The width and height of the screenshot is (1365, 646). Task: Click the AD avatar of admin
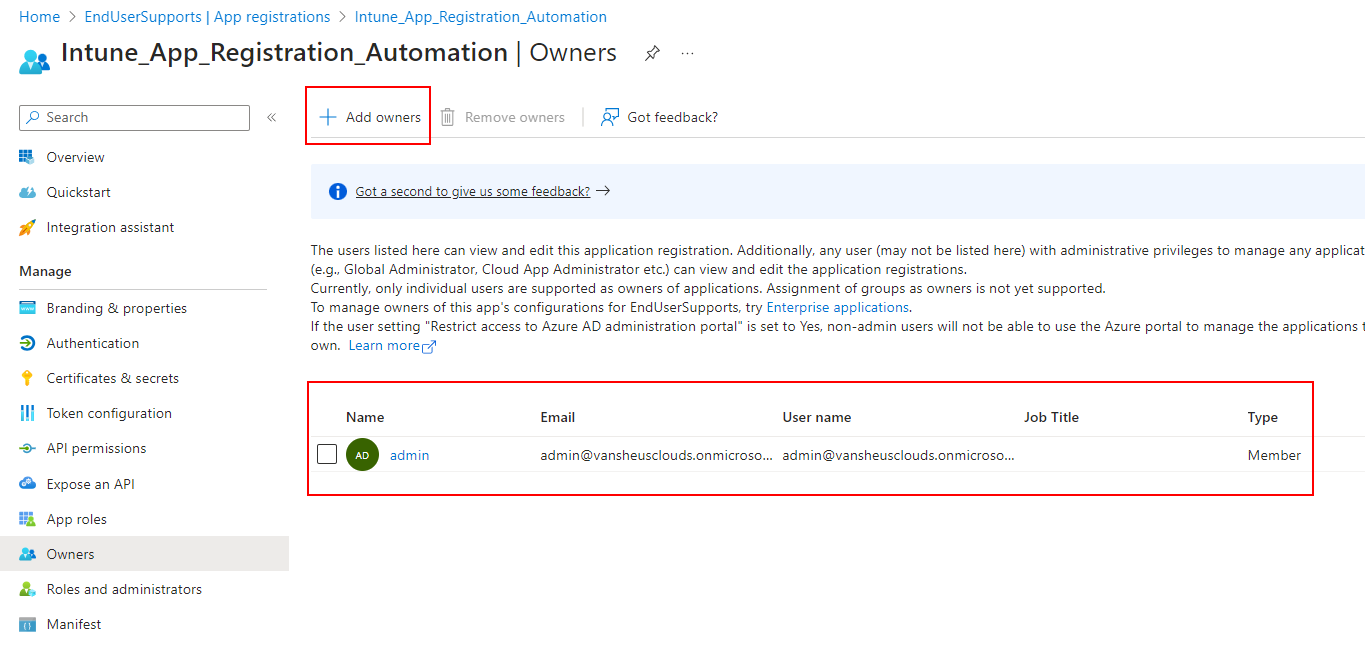click(x=362, y=455)
